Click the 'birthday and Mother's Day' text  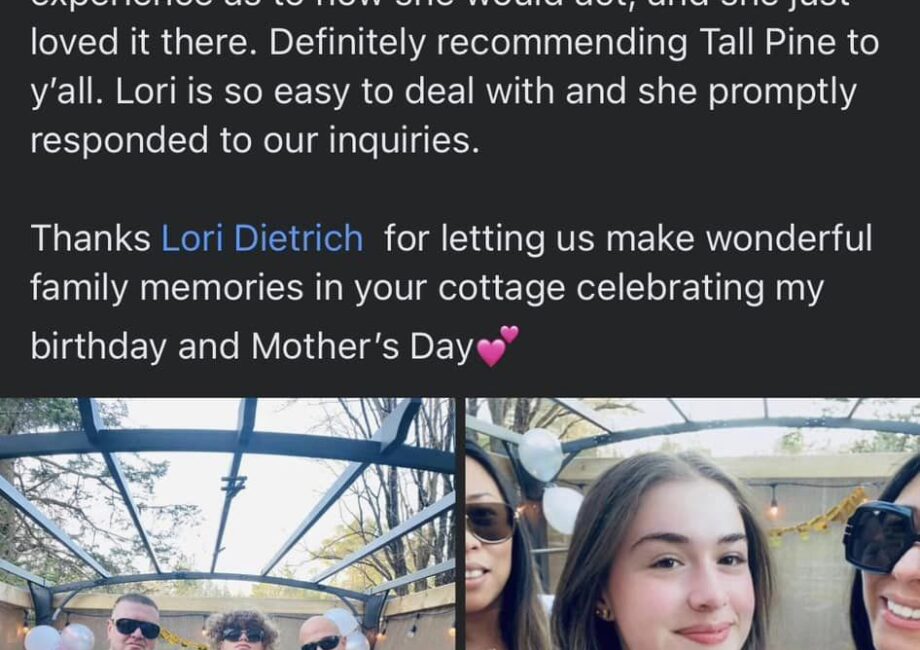coord(252,346)
